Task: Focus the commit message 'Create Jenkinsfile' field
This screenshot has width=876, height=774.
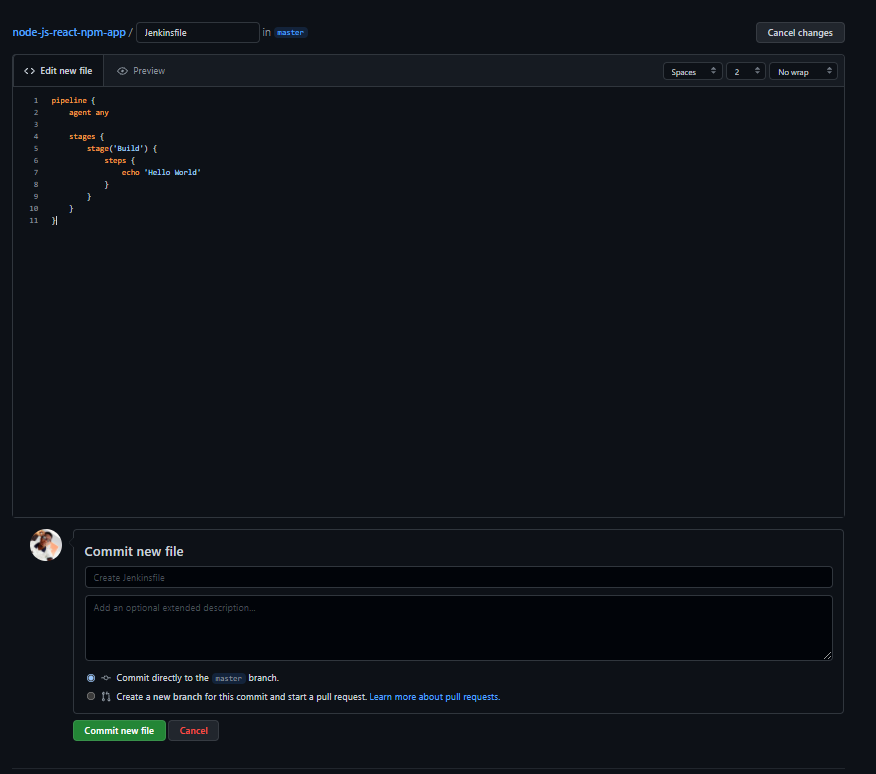Action: click(x=458, y=578)
